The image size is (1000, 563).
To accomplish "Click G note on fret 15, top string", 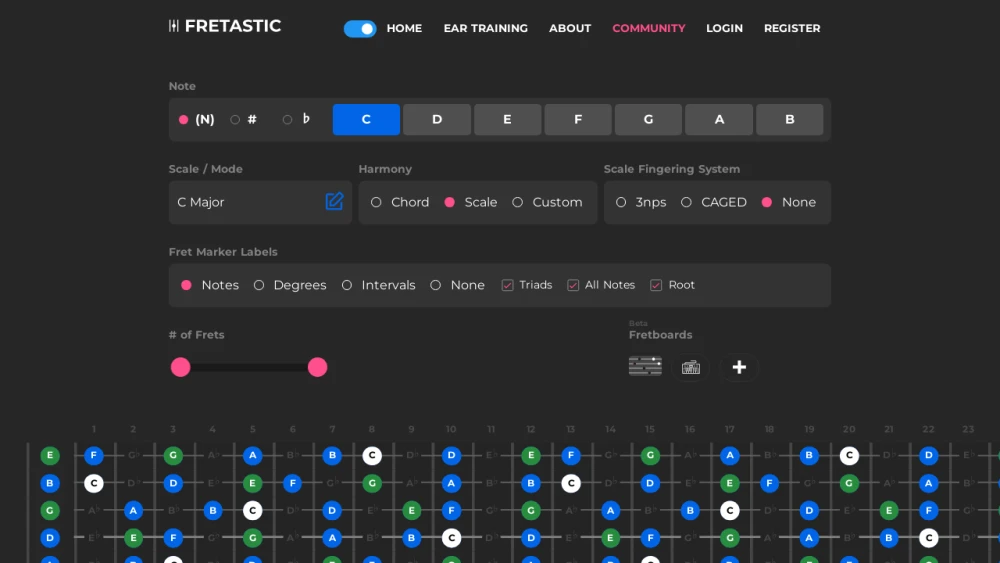I will coord(650,455).
